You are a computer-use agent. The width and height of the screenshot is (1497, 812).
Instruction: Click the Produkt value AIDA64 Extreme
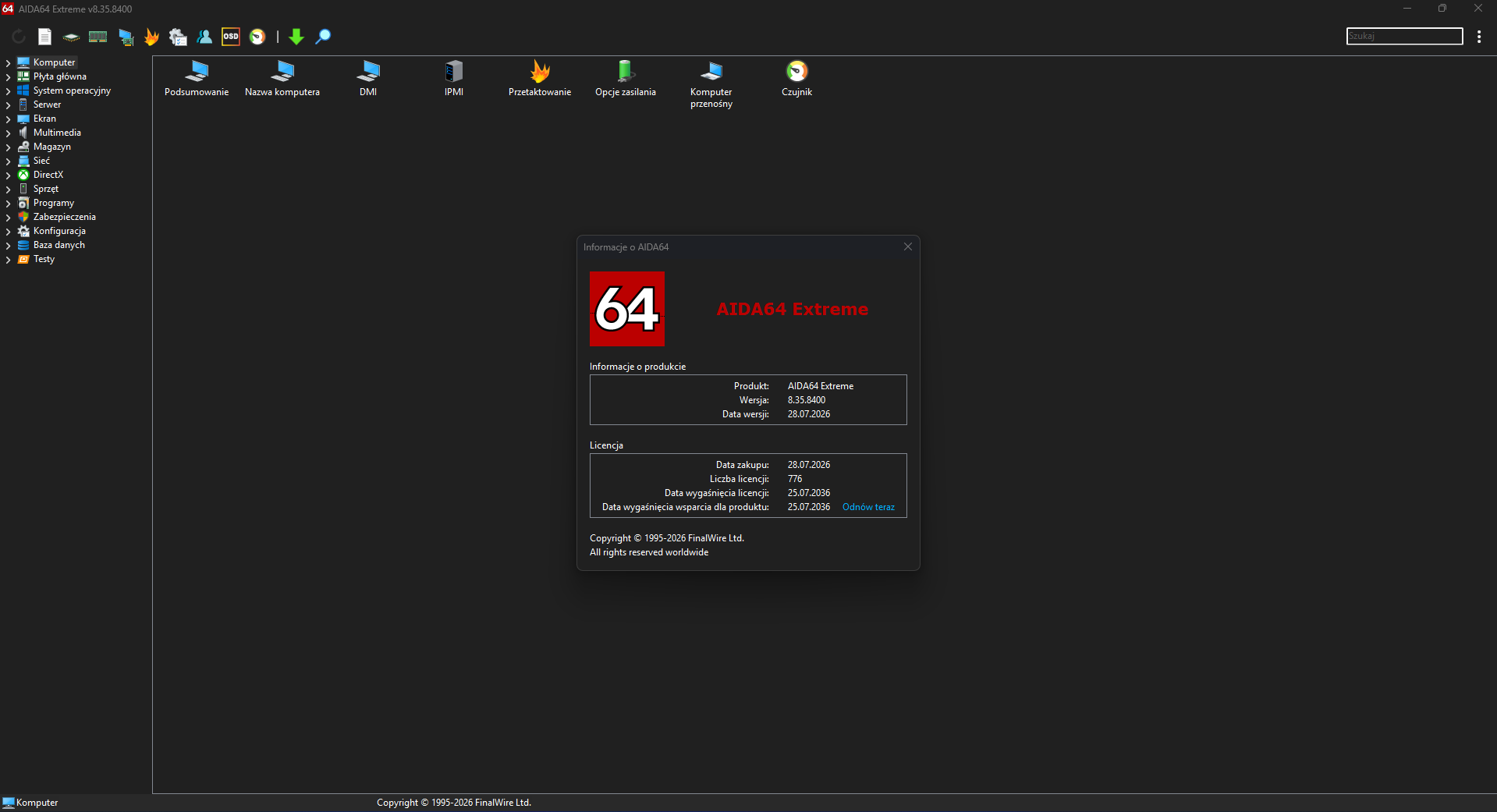click(821, 386)
